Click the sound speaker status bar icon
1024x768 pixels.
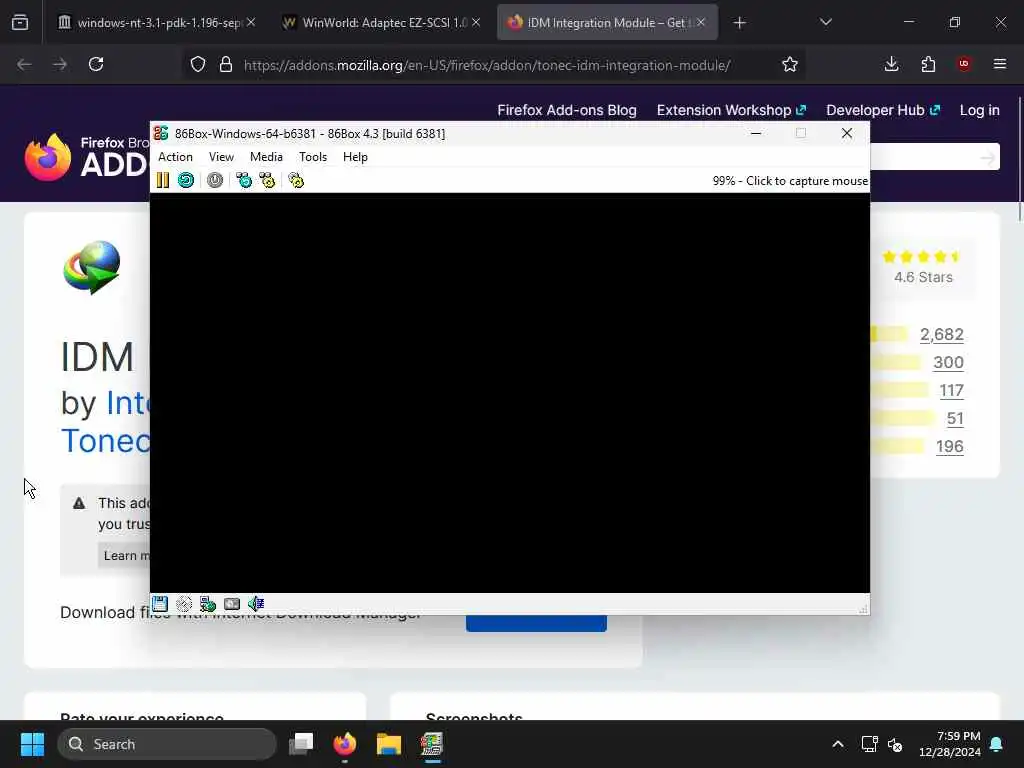pyautogui.click(x=256, y=604)
